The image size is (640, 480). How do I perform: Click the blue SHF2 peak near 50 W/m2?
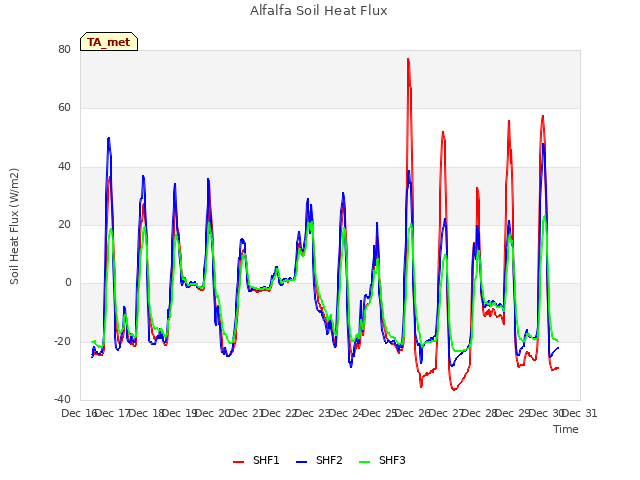[109, 139]
